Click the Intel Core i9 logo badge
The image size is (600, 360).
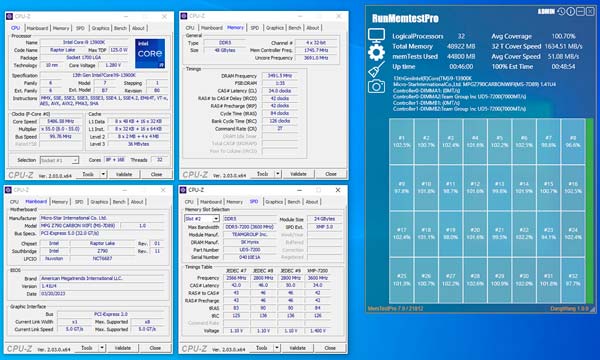click(150, 53)
